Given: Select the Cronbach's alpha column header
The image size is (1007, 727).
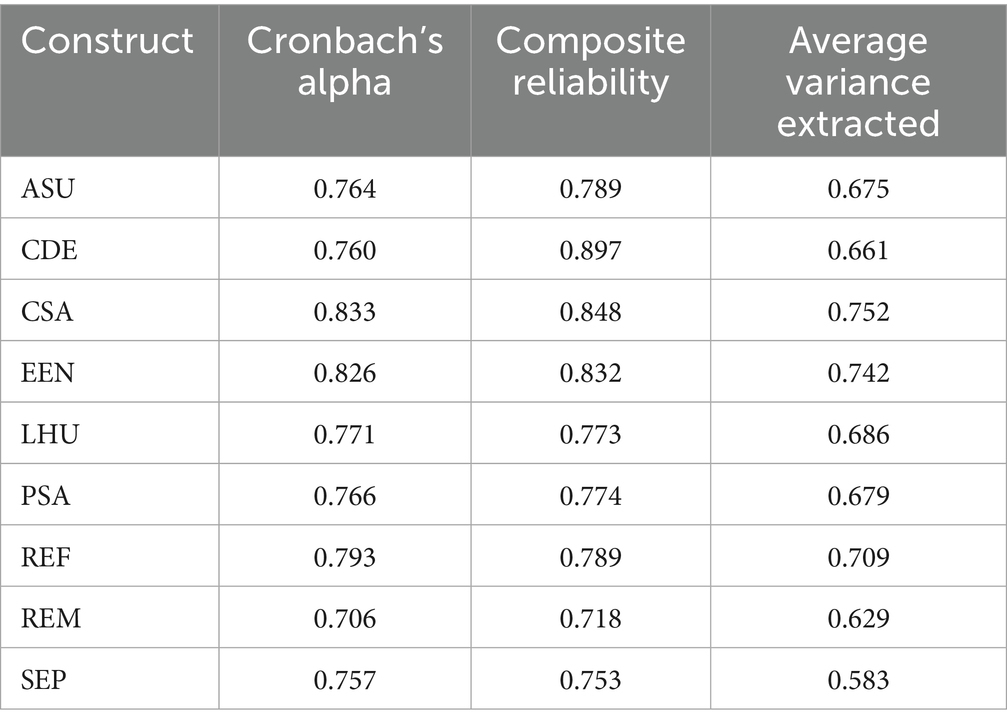Looking at the screenshot, I should (344, 61).
